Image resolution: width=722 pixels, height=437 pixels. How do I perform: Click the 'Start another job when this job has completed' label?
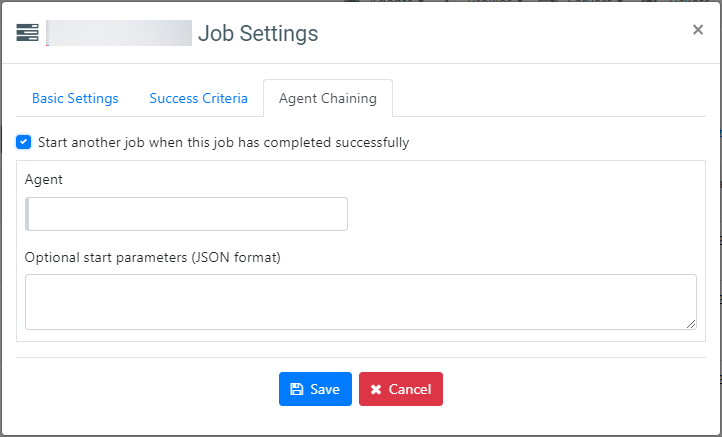(223, 142)
